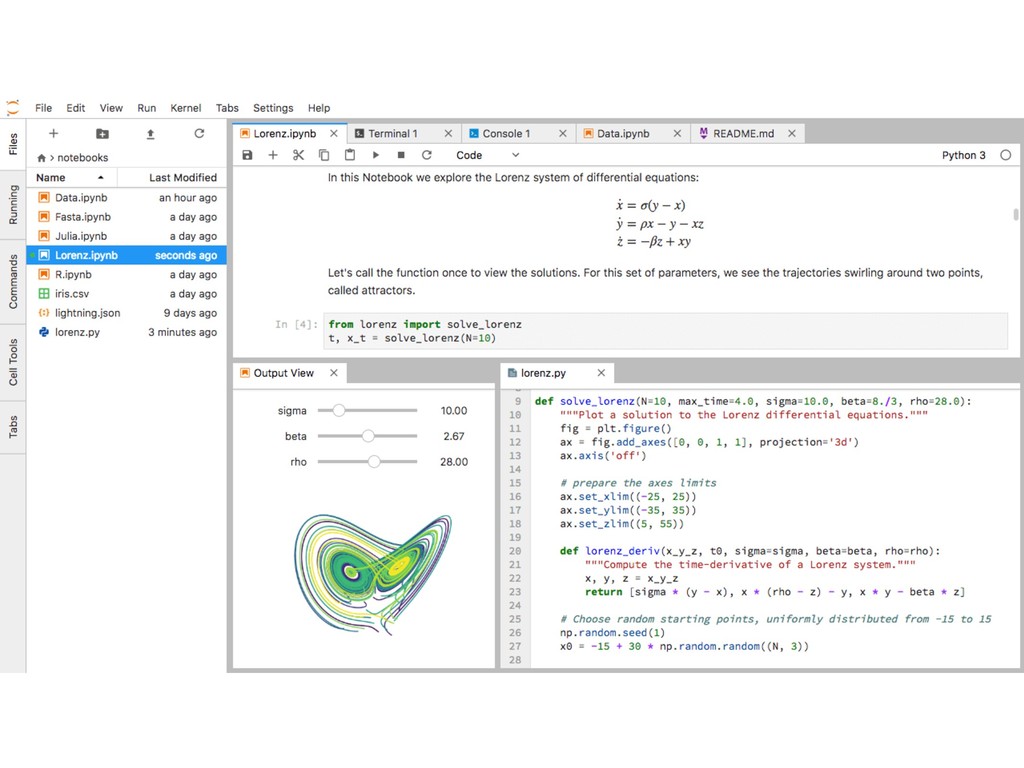Save the notebook with the disk icon
Screen dimensions: 1024x768
pyautogui.click(x=247, y=155)
